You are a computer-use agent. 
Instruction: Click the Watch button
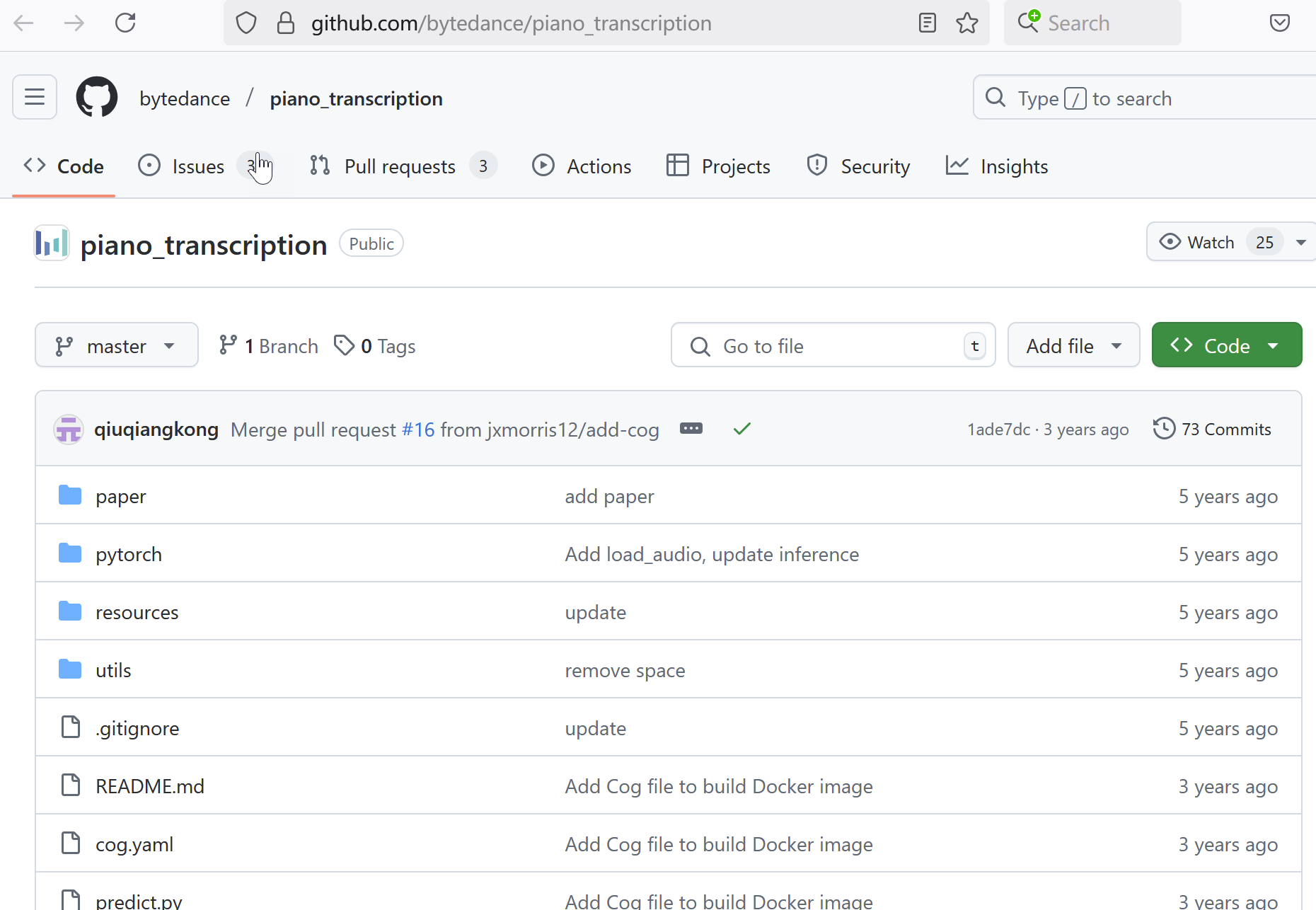coord(1217,242)
